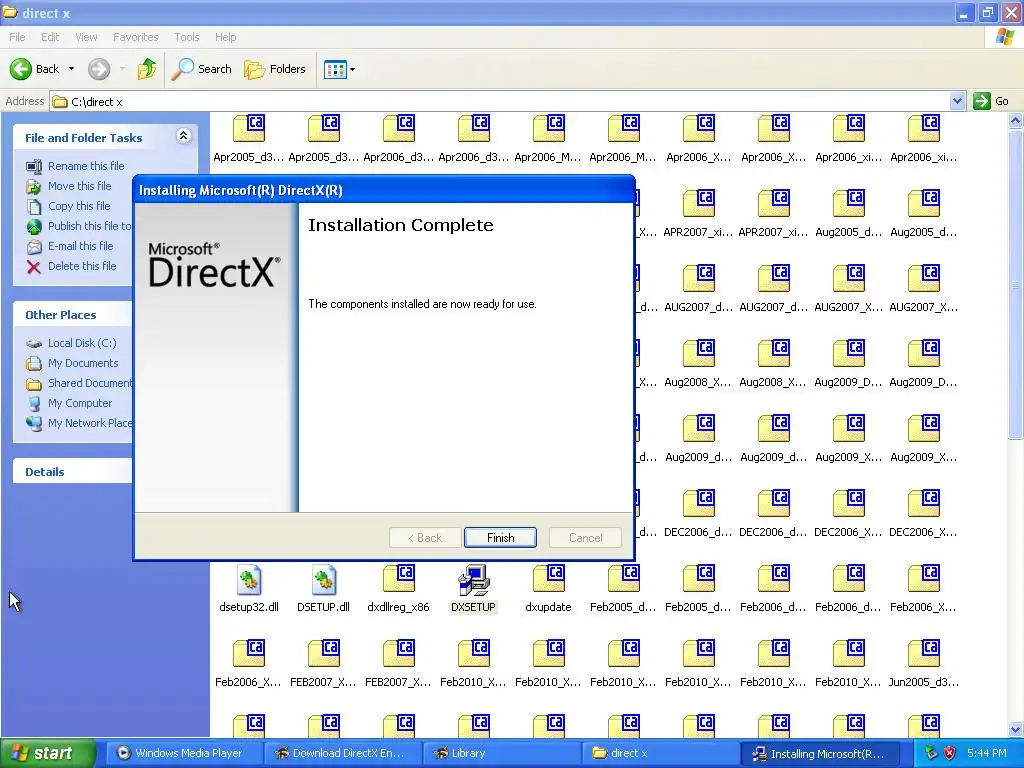Select the first DEC2006_X... cabinet file
Screen dimensions: 1024x768
click(x=849, y=504)
